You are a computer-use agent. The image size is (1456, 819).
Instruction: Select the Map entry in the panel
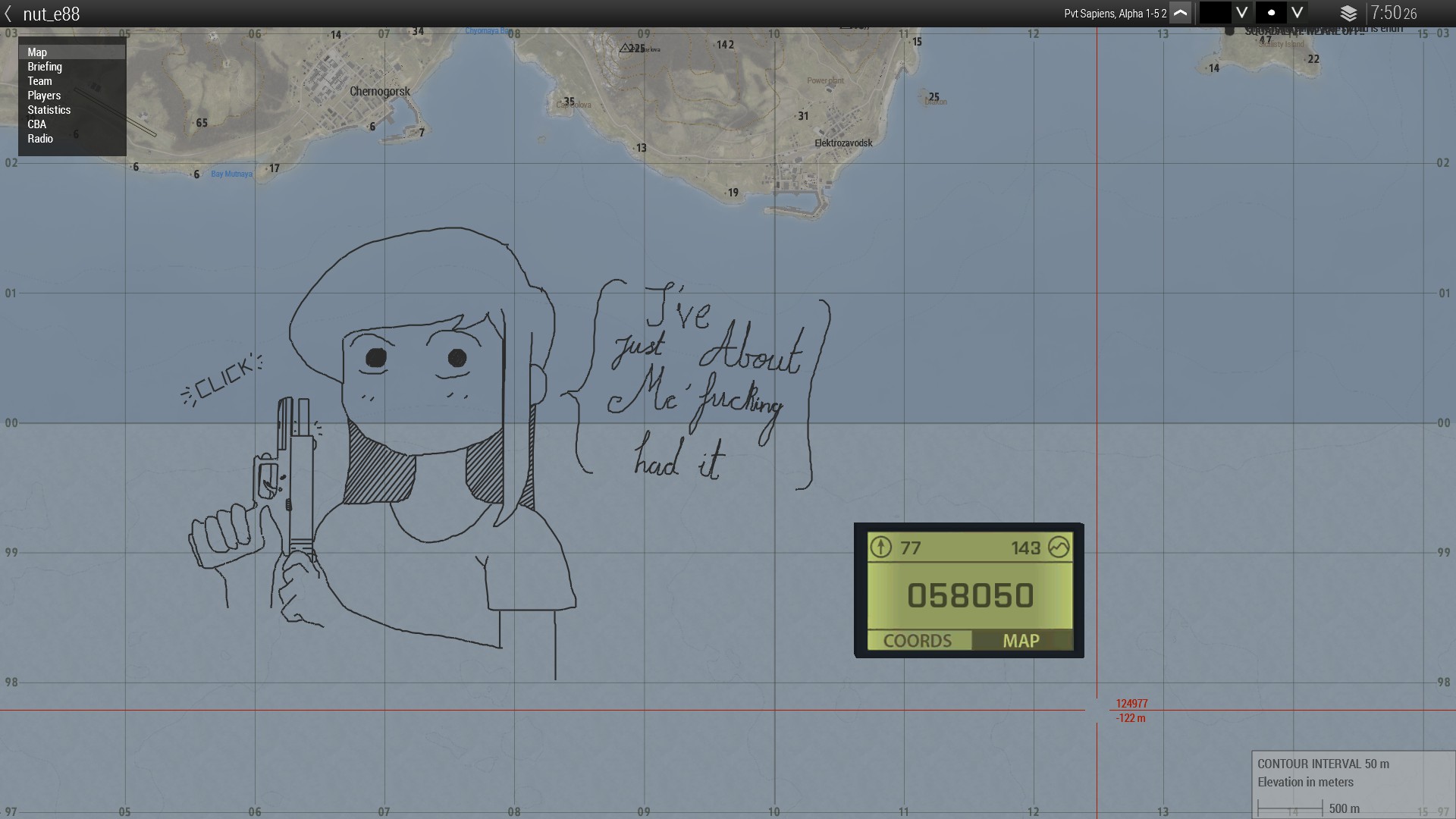click(37, 52)
